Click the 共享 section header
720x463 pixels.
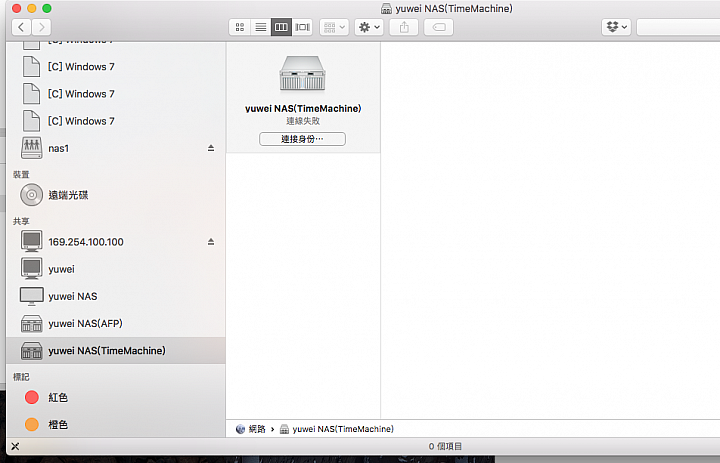point(21,221)
